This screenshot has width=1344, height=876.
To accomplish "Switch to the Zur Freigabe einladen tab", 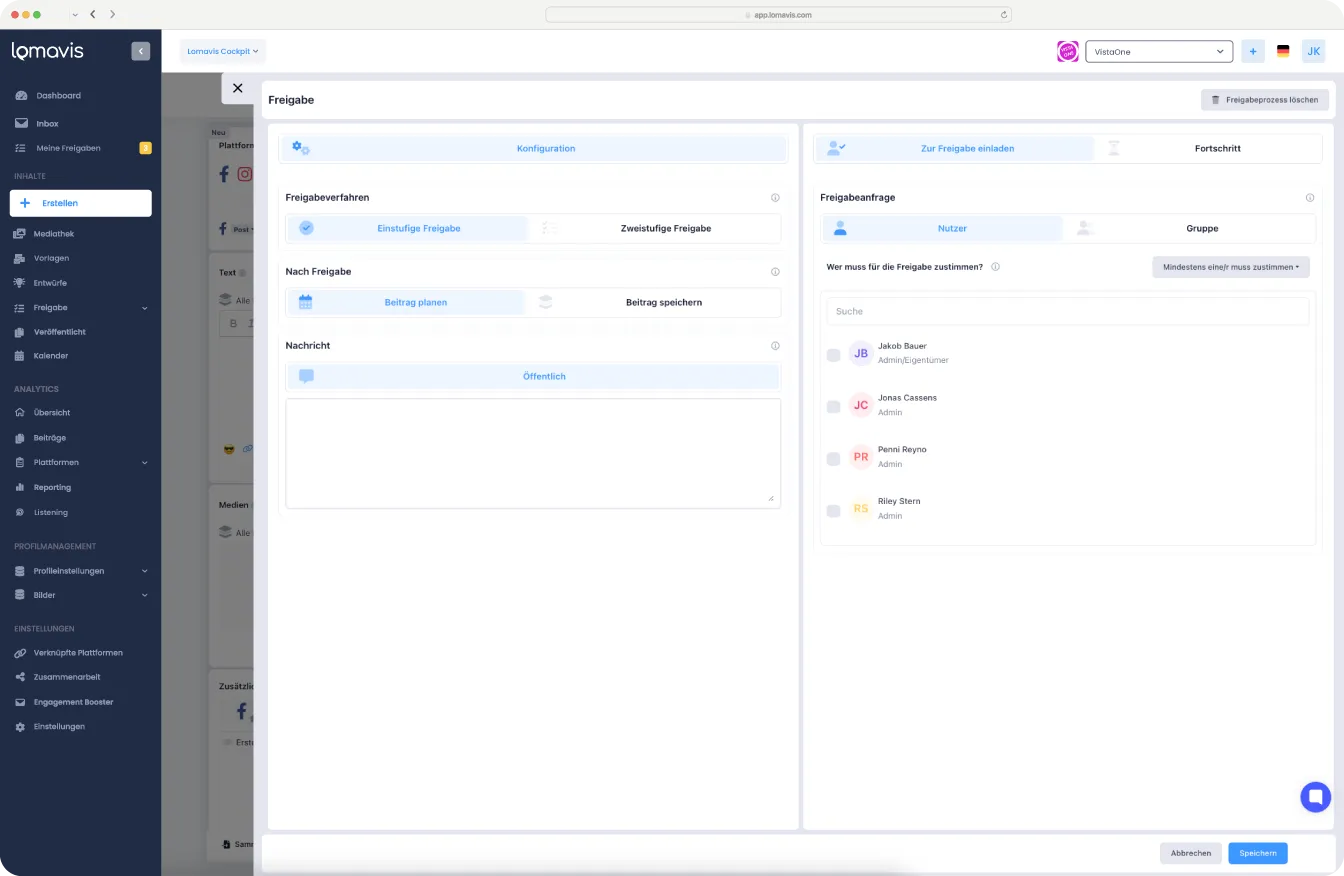I will (955, 149).
